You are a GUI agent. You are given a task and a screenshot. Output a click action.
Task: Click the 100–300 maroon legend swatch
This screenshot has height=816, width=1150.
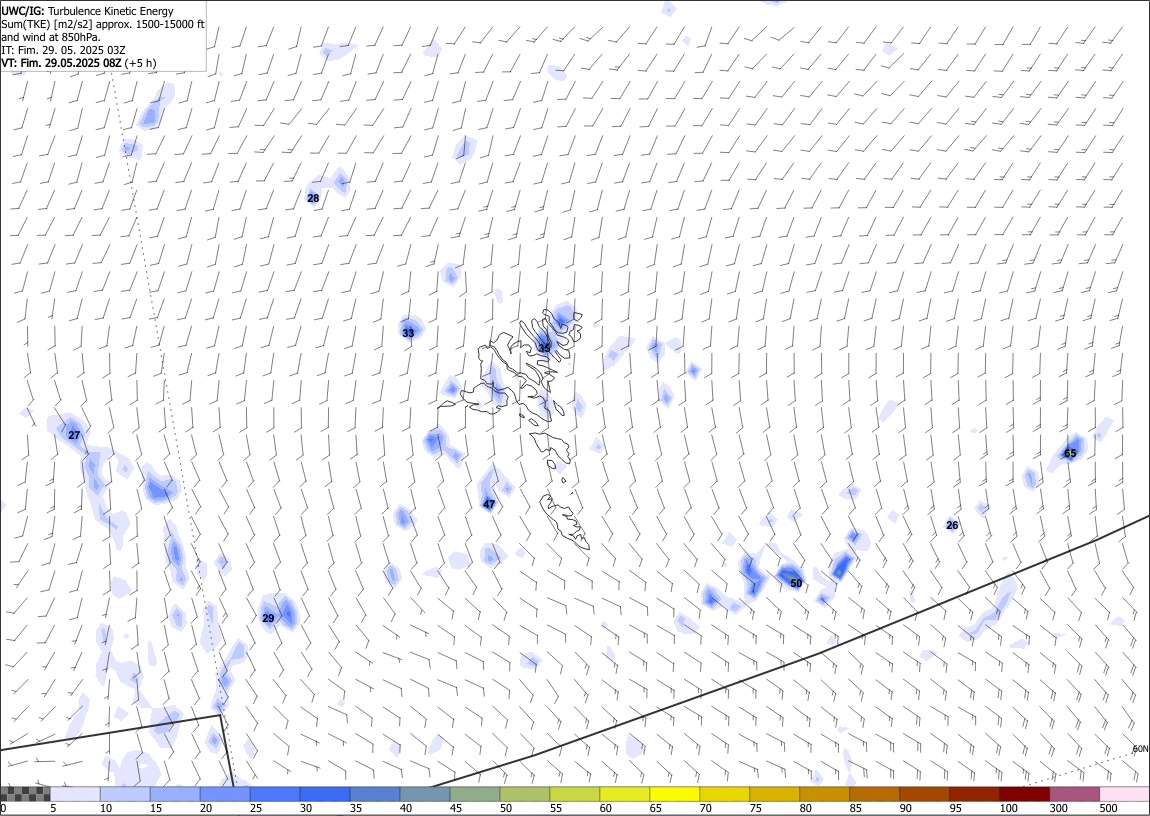tap(1024, 794)
